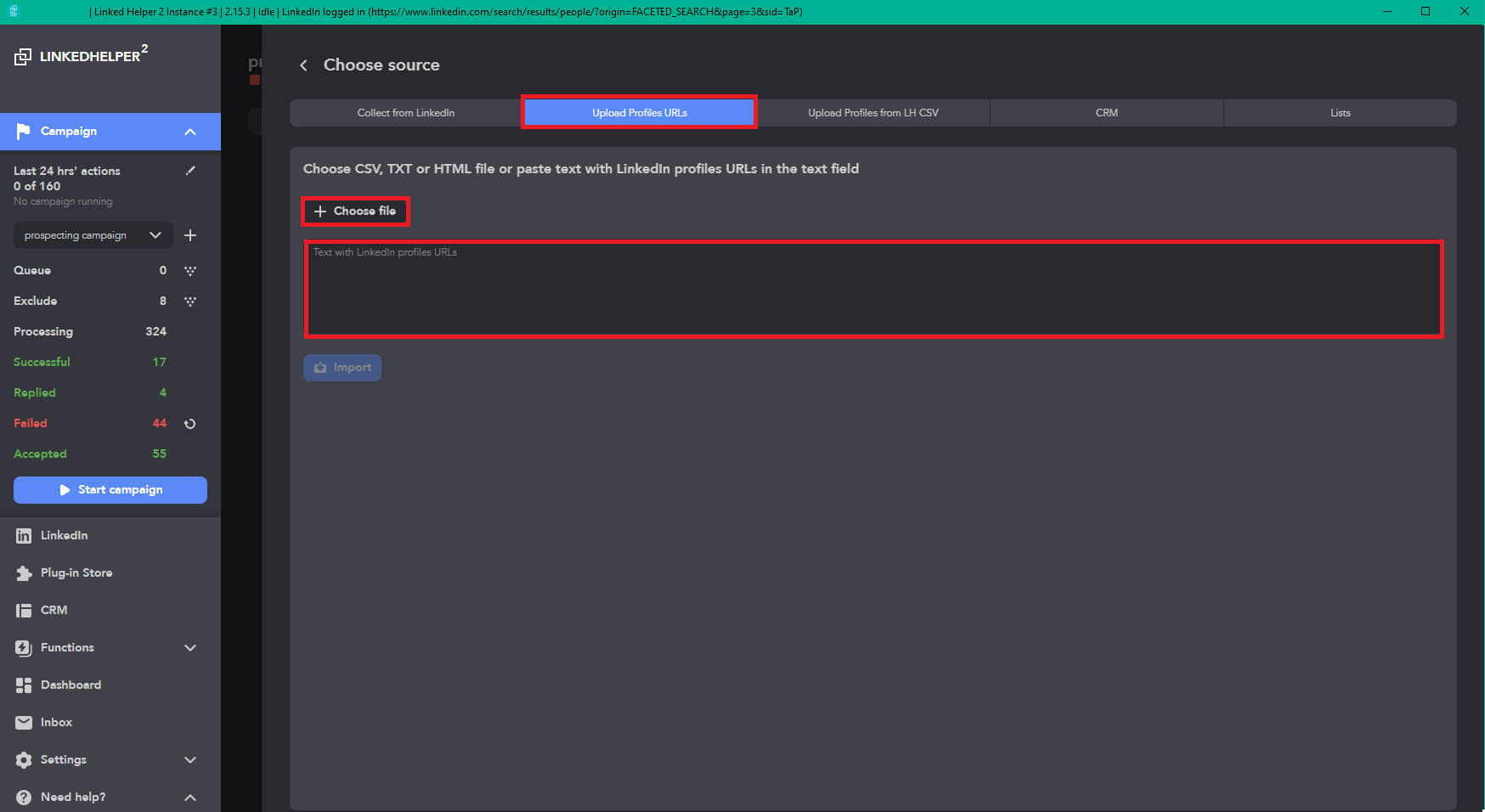Viewport: 1485px width, 812px height.
Task: Open the Exclude list filter icon
Action: pos(190,302)
